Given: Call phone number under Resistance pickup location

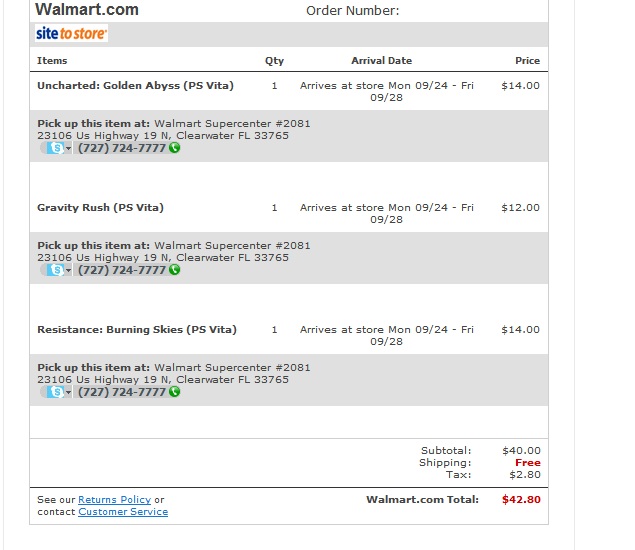Looking at the screenshot, I should [x=121, y=392].
